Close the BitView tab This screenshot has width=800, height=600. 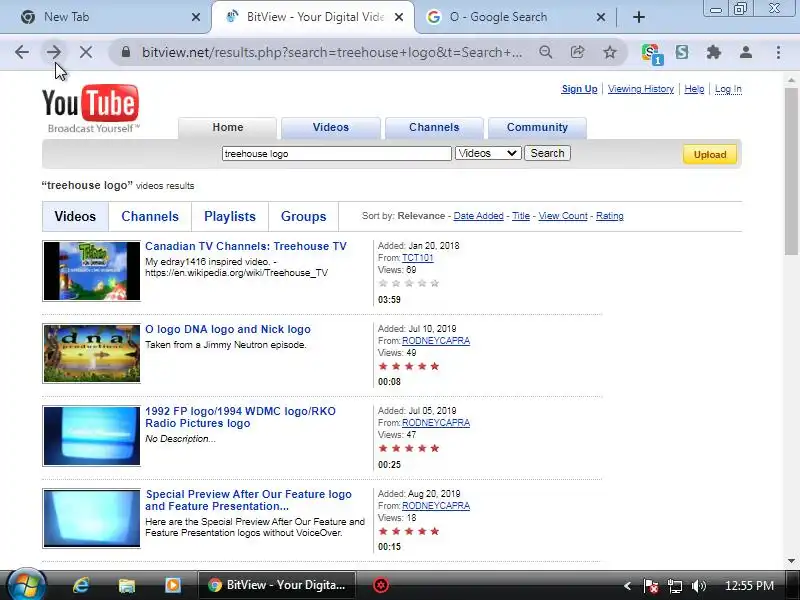[399, 17]
